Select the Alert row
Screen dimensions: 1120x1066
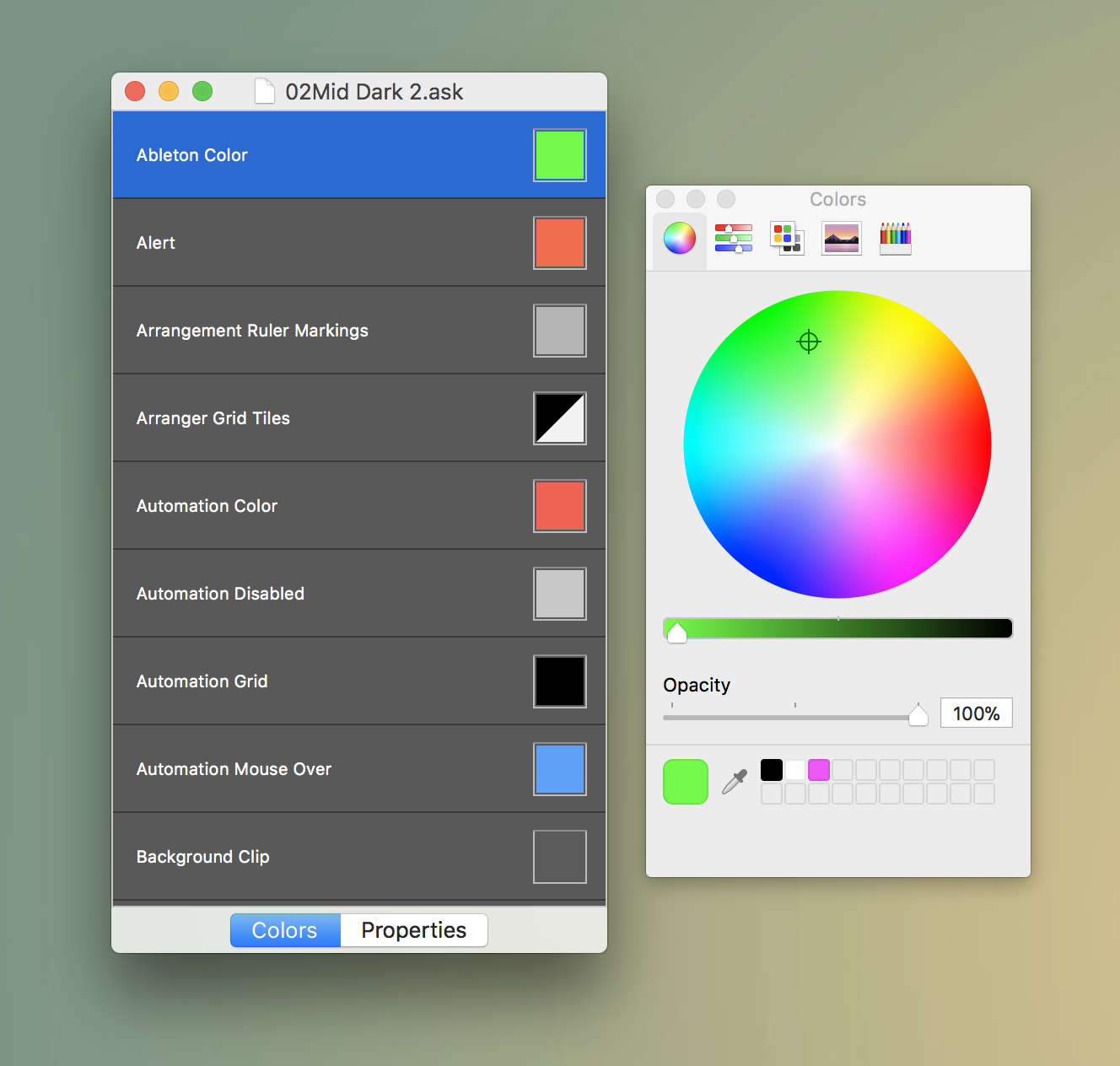359,243
